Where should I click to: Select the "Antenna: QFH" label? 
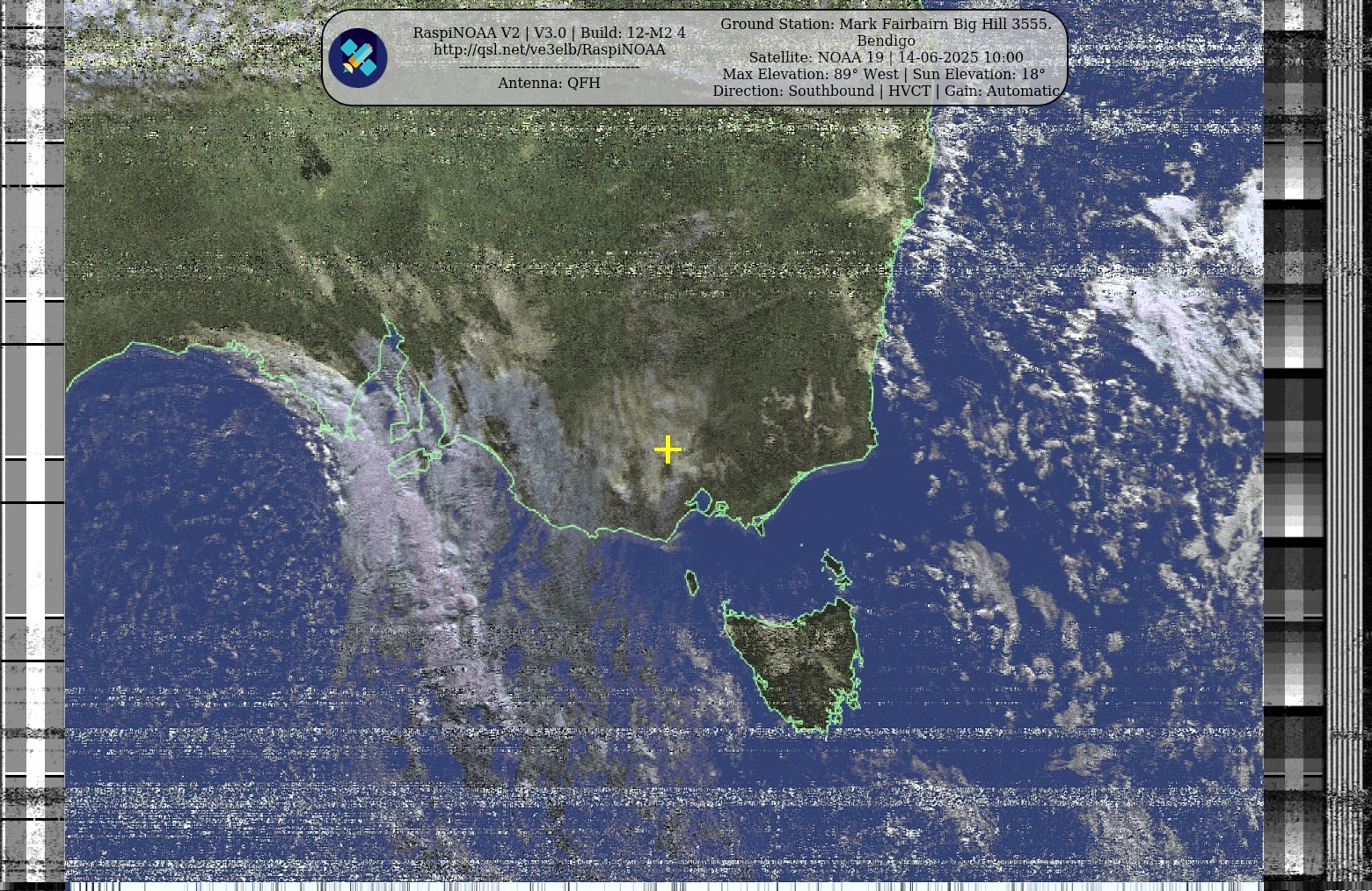pyautogui.click(x=549, y=83)
